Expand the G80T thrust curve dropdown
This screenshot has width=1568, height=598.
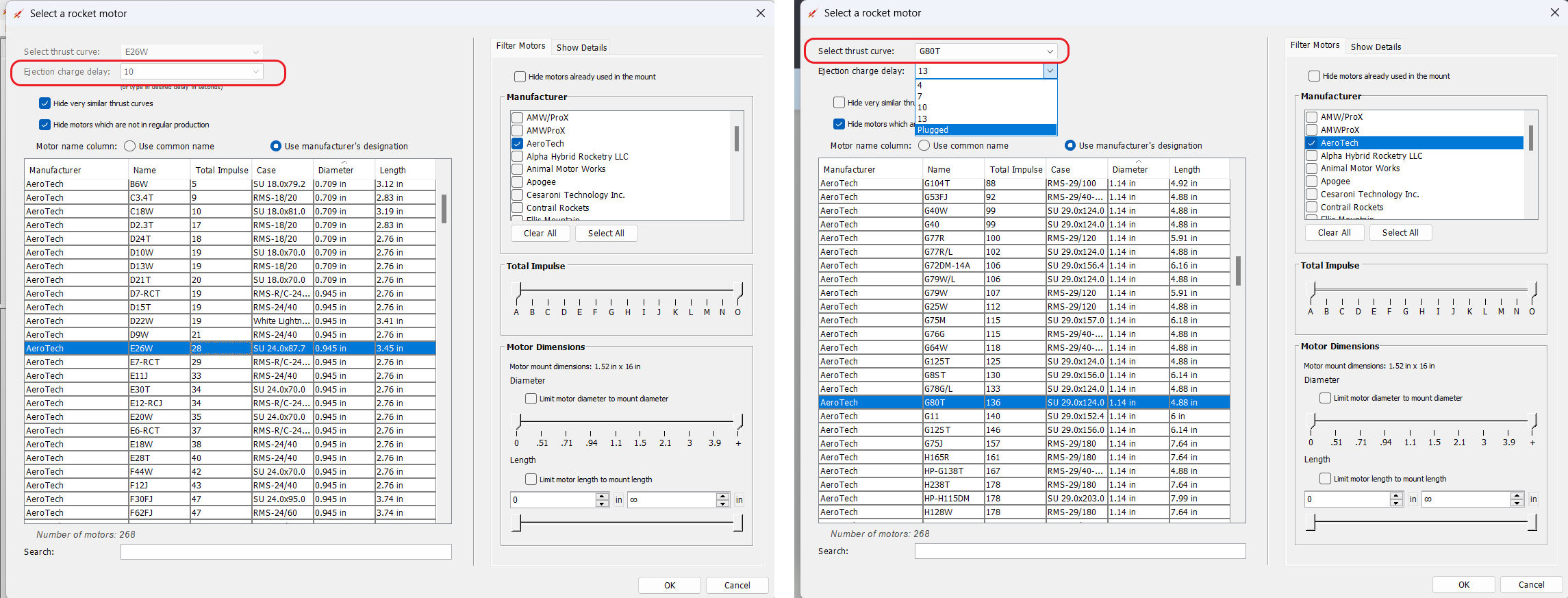point(1050,51)
